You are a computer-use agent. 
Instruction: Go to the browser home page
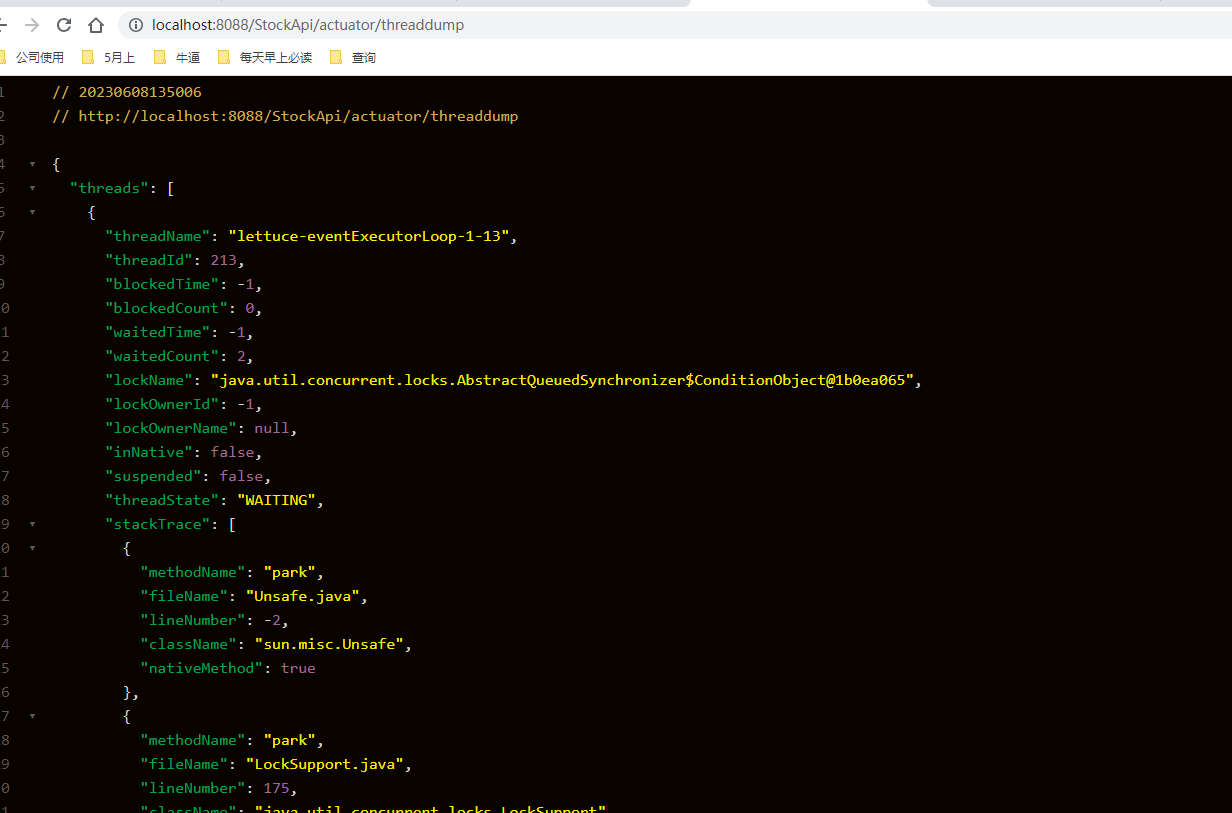(96, 25)
